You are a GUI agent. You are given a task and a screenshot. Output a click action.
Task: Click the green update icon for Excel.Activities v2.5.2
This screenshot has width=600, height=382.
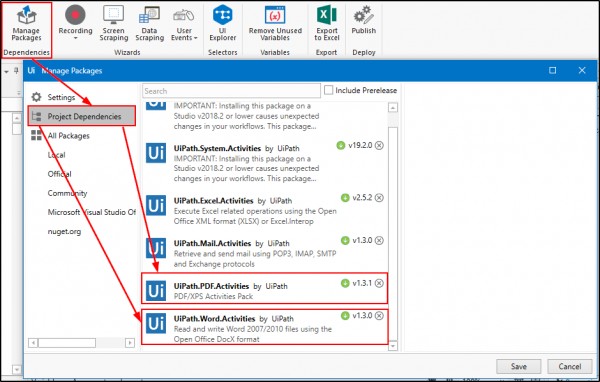click(345, 198)
